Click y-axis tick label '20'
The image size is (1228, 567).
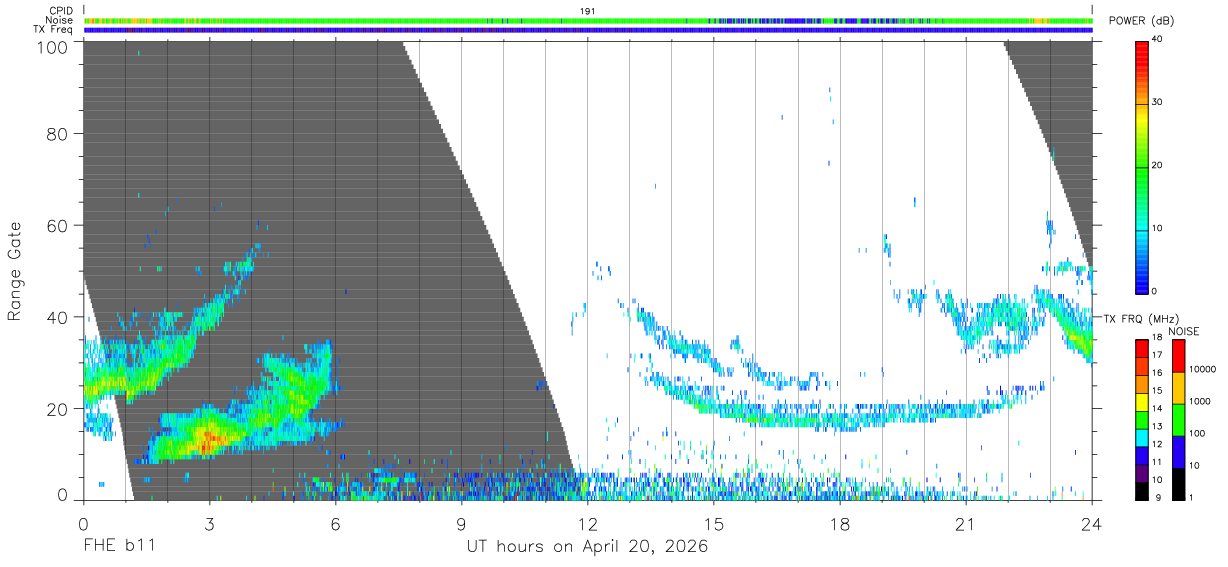click(58, 409)
